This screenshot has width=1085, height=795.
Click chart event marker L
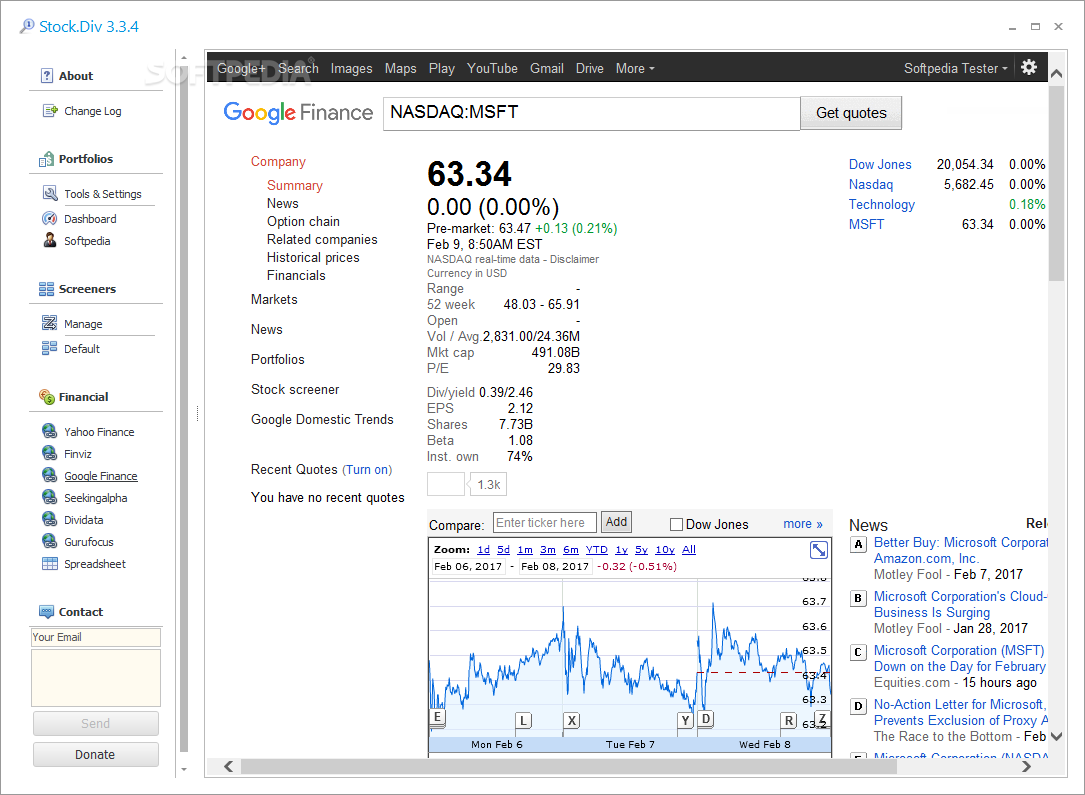[524, 720]
